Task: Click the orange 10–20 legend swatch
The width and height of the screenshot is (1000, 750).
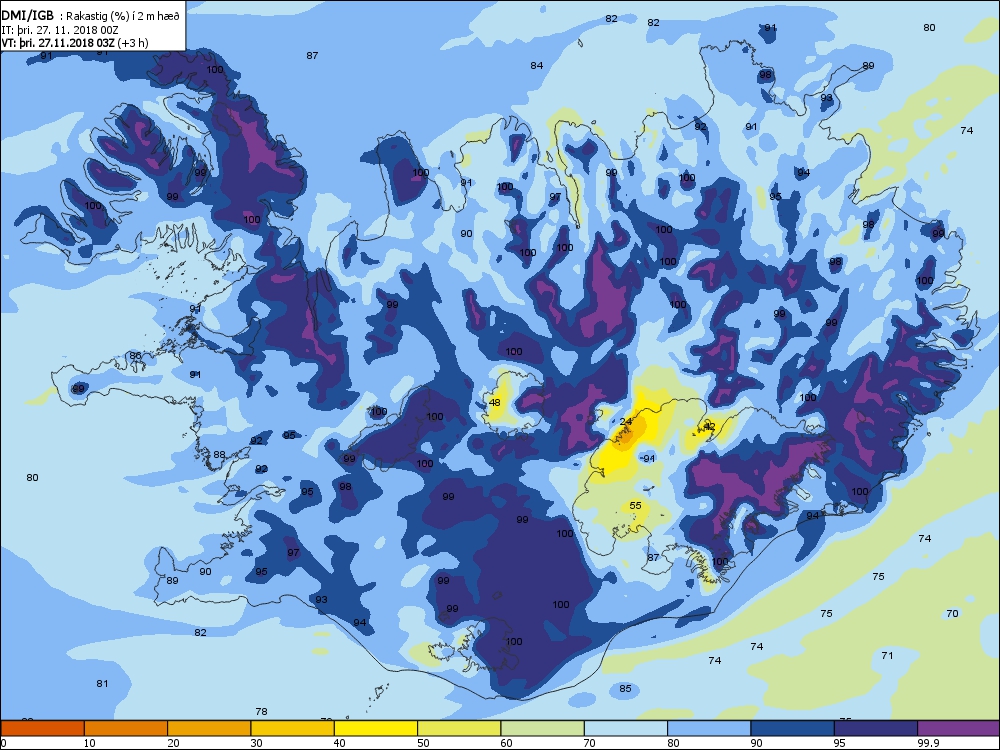Action: 126,728
